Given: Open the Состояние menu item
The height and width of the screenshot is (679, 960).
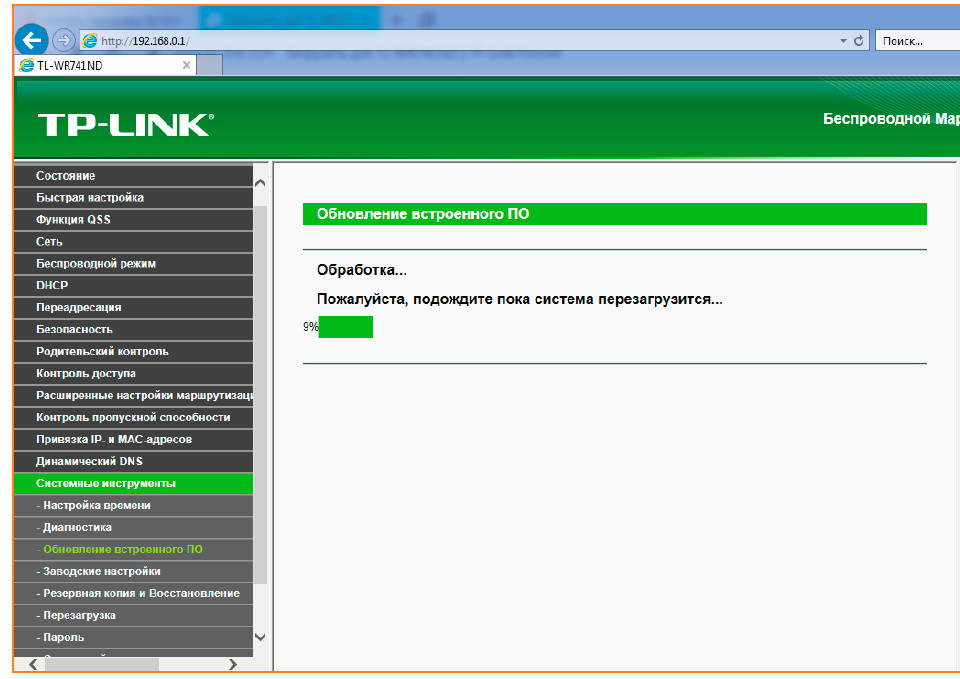Looking at the screenshot, I should pyautogui.click(x=66, y=176).
